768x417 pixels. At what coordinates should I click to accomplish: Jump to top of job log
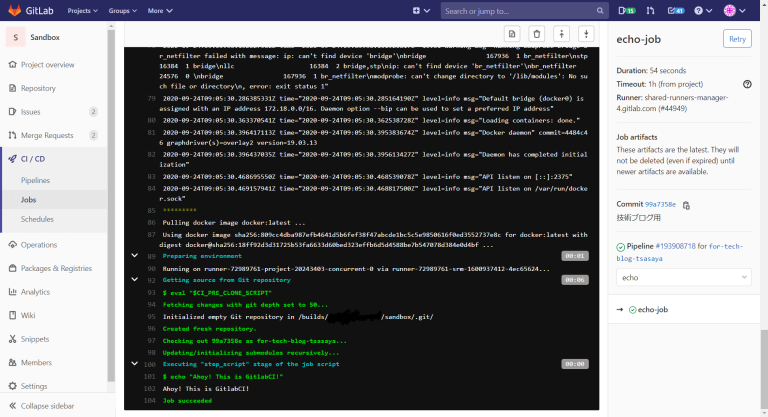click(561, 34)
